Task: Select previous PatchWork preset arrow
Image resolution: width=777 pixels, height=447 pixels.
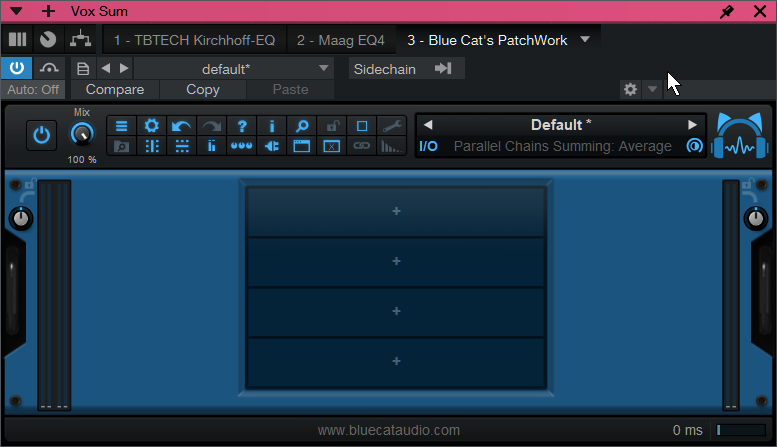Action: pyautogui.click(x=428, y=125)
